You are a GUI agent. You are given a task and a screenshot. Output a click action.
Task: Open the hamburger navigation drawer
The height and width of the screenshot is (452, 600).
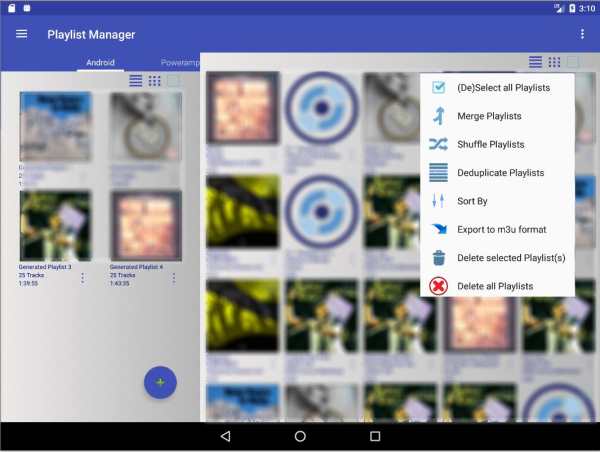tap(21, 34)
